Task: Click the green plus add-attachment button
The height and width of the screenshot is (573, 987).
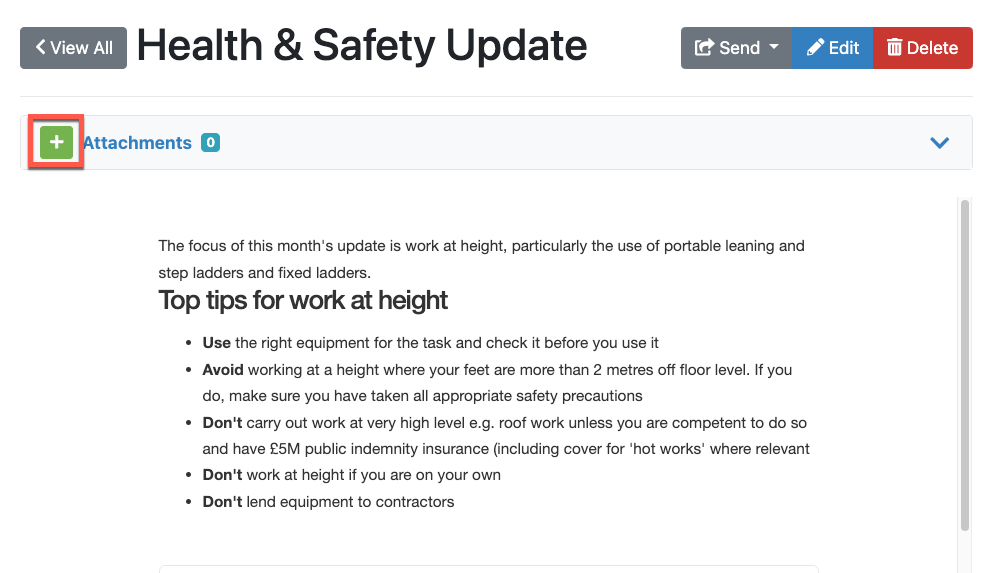Action: (56, 143)
